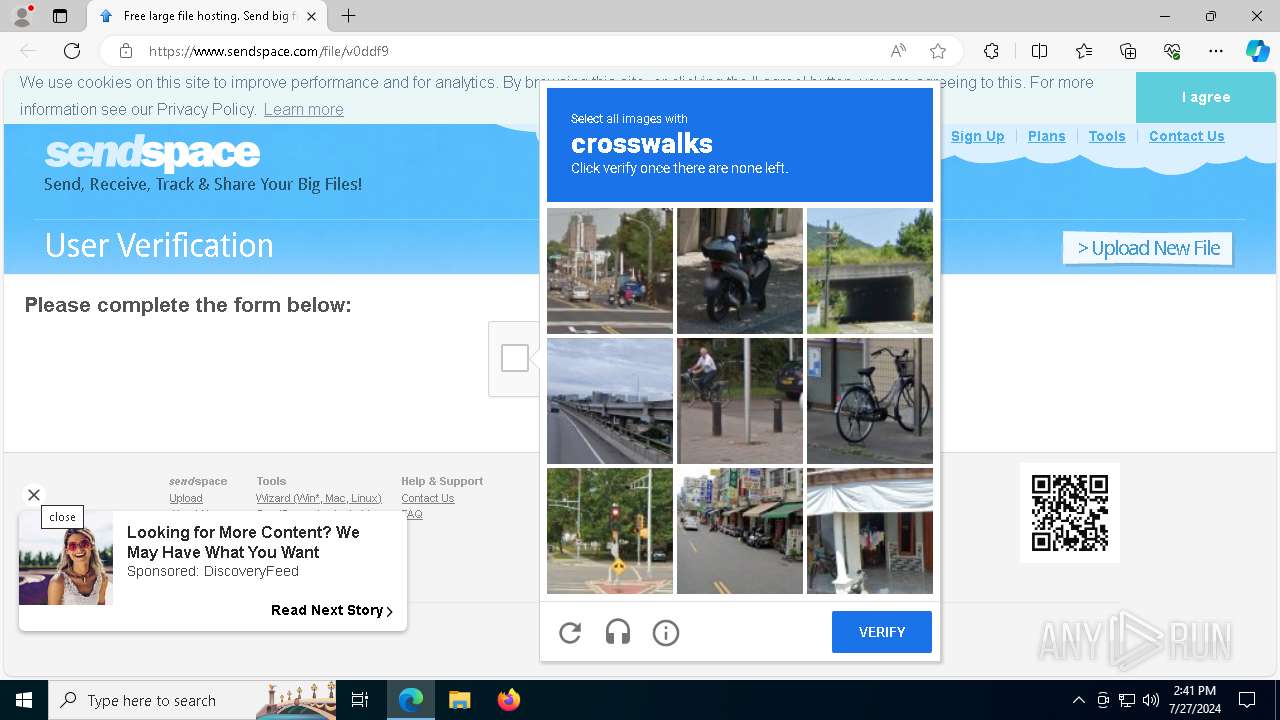
Task: Click the address bar URL
Action: click(x=269, y=51)
